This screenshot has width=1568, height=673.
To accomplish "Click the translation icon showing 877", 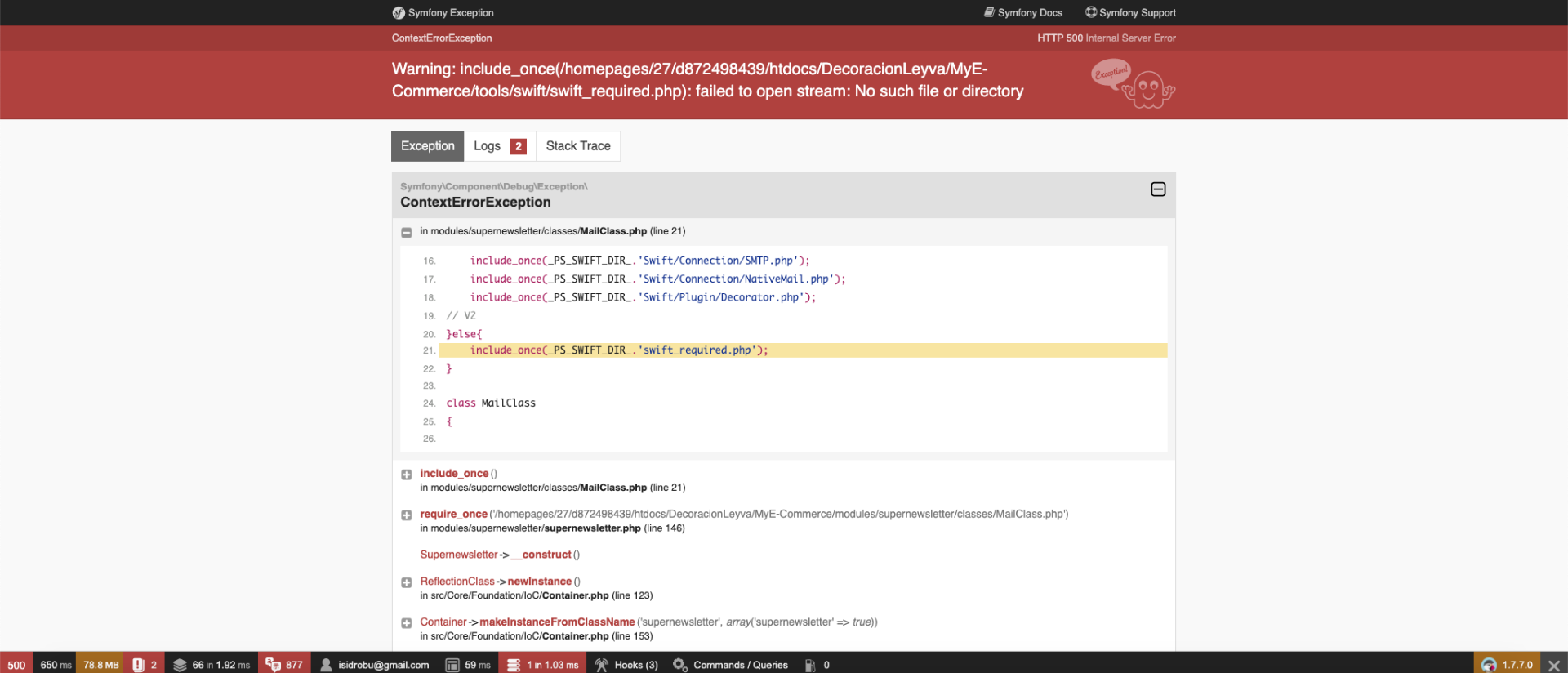I will (x=273, y=665).
